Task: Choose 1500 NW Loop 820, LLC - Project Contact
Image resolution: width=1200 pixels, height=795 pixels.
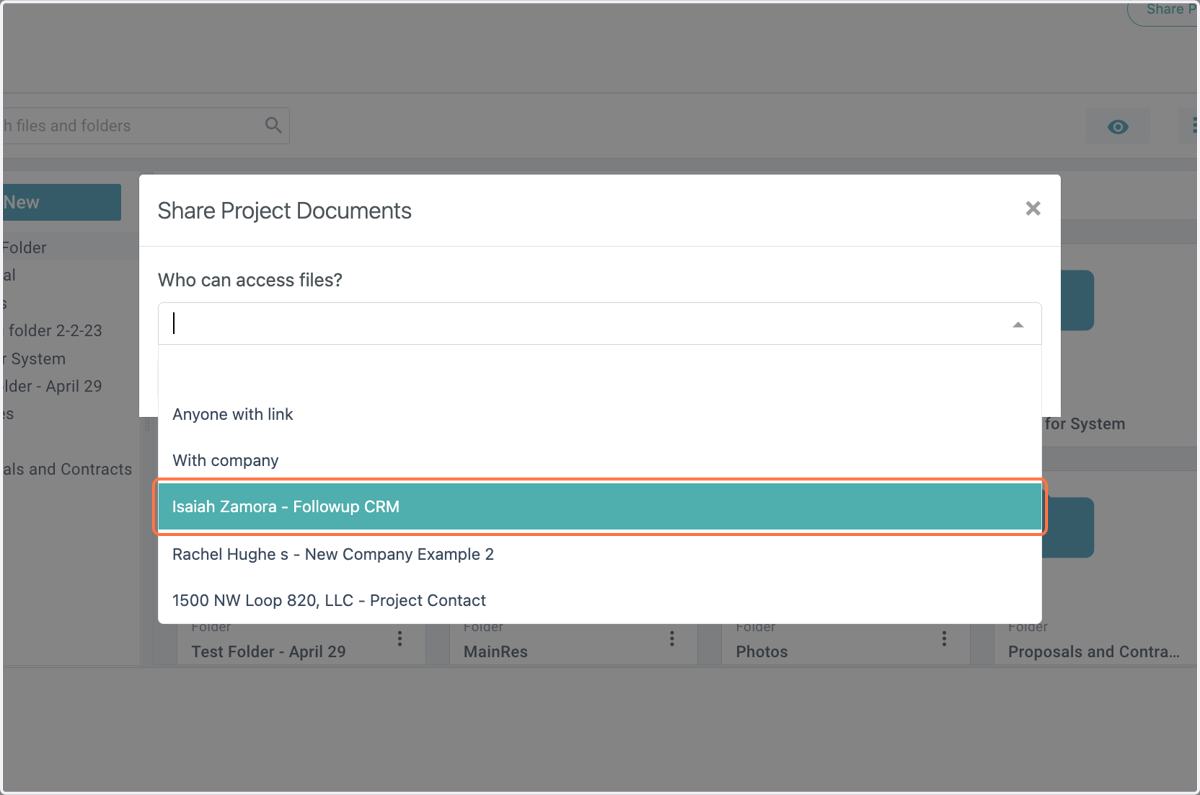Action: tap(600, 600)
